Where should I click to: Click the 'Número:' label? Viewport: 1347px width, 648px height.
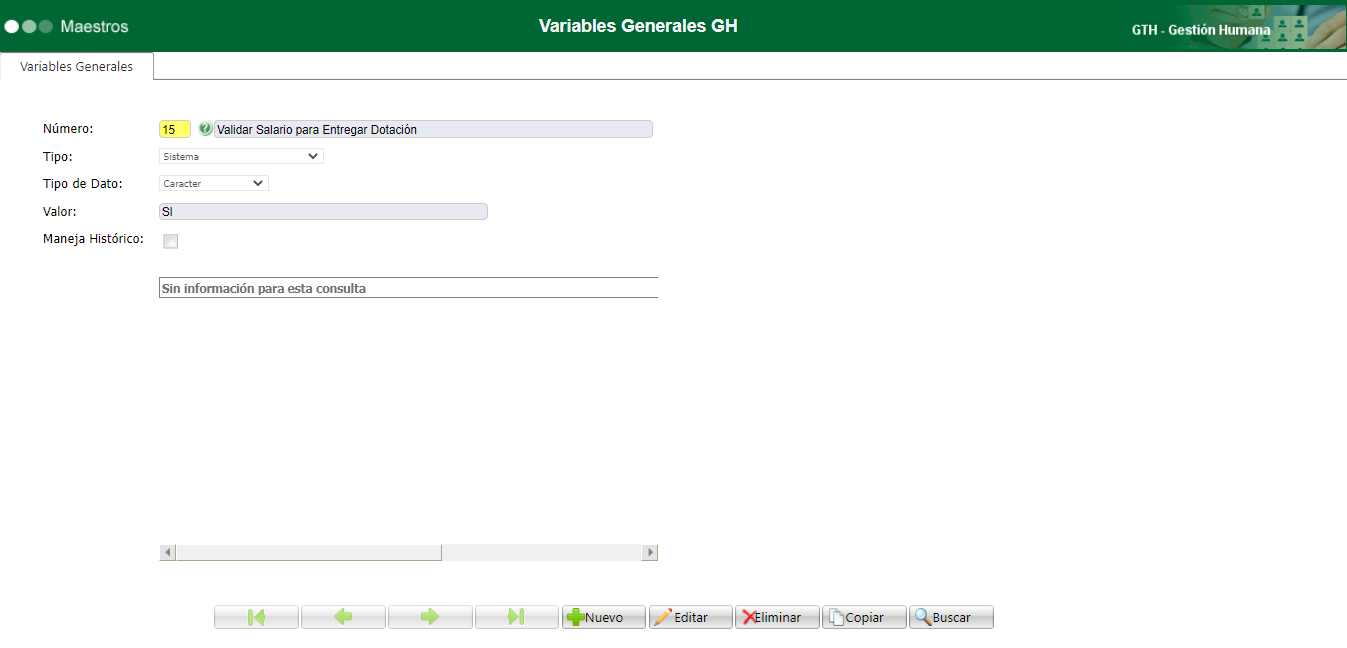coord(68,129)
